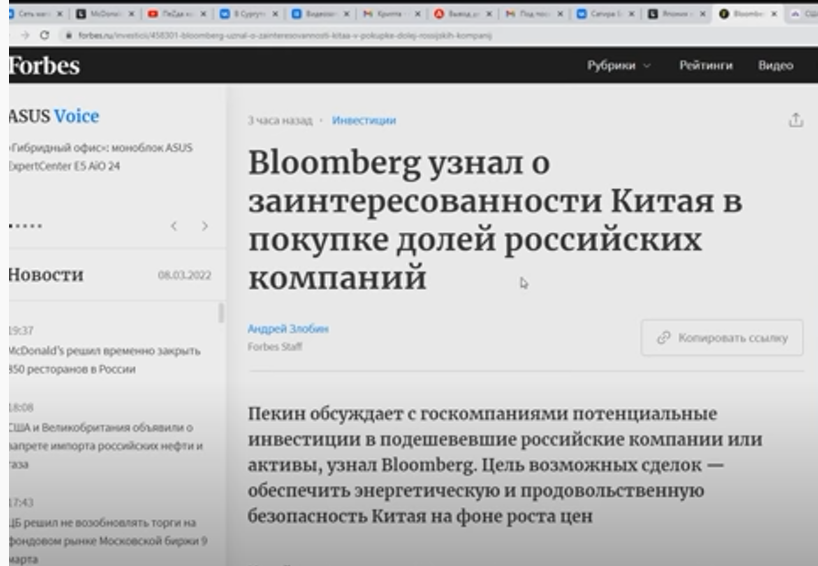
Task: Show the previous ASUS Voice slide
Action: click(x=173, y=226)
